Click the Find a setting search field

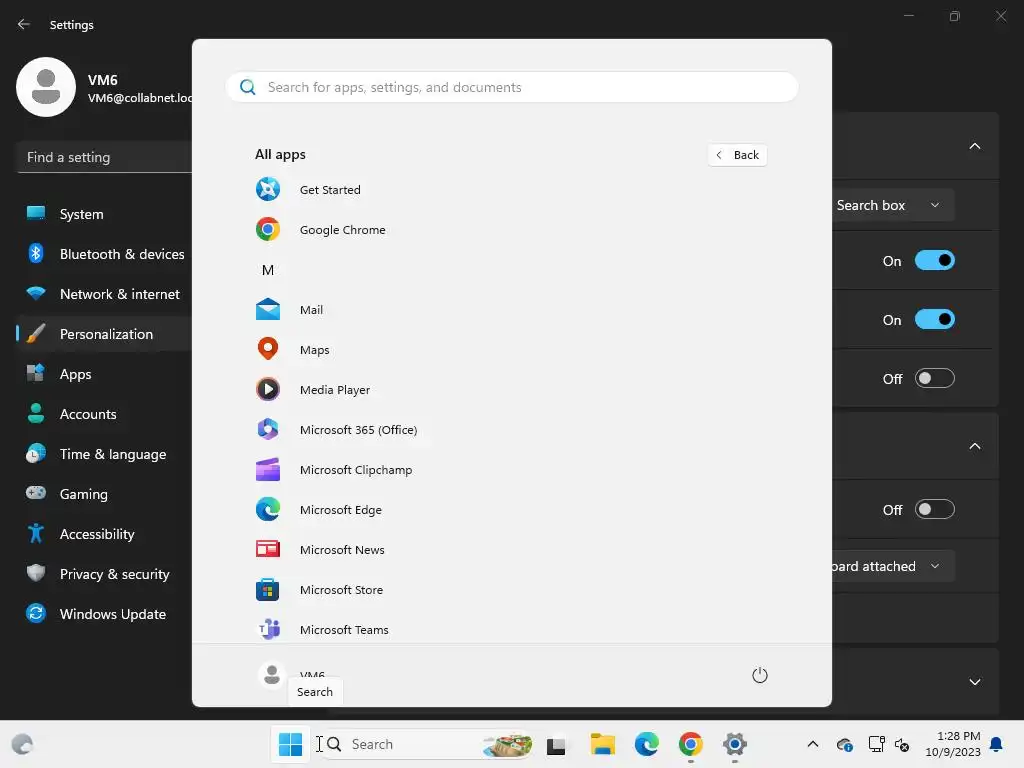coord(104,157)
